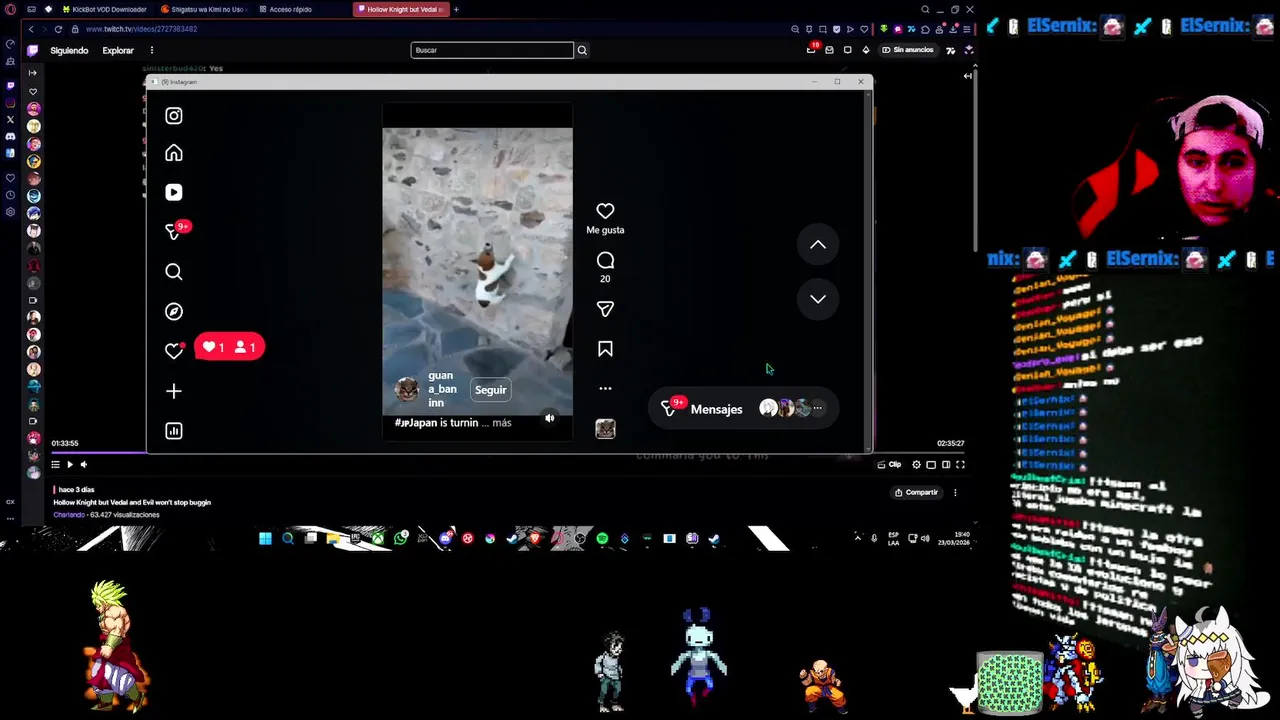Open Twitch top-nav more options dots
This screenshot has width=1280, height=720.
152,50
